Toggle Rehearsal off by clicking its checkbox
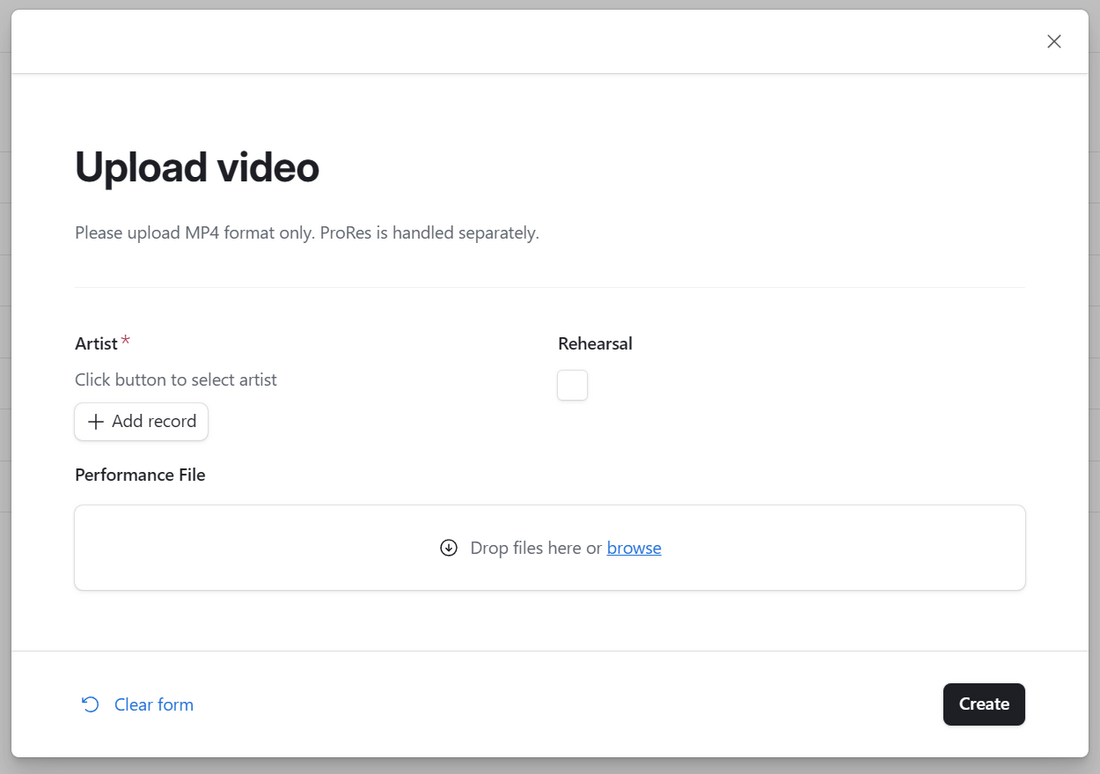This screenshot has height=774, width=1100. pyautogui.click(x=572, y=385)
